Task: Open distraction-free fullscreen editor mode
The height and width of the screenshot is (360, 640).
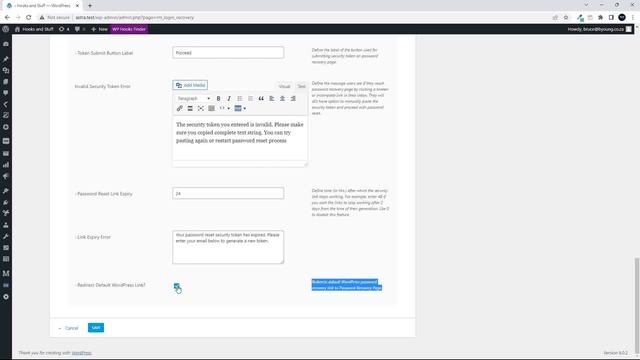Action: (201, 109)
